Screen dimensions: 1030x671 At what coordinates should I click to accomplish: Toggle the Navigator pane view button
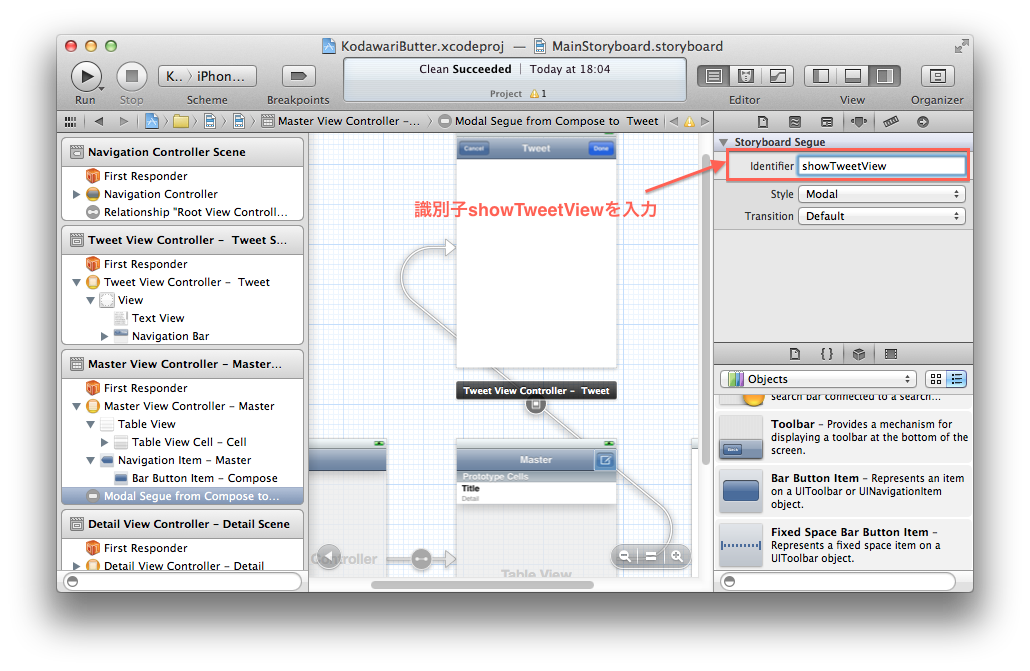tap(820, 76)
